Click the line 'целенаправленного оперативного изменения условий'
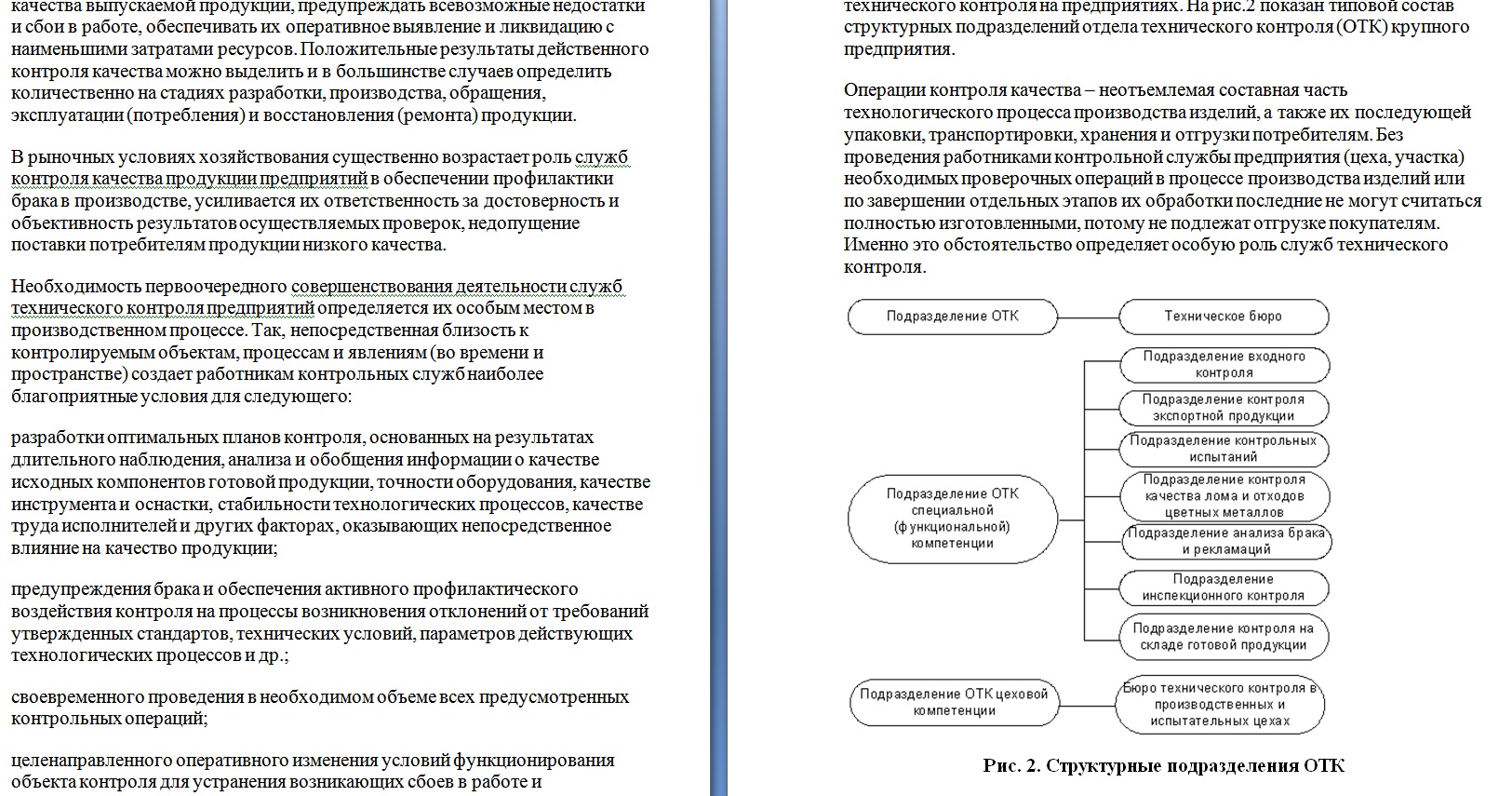This screenshot has width=1512, height=796. (313, 761)
